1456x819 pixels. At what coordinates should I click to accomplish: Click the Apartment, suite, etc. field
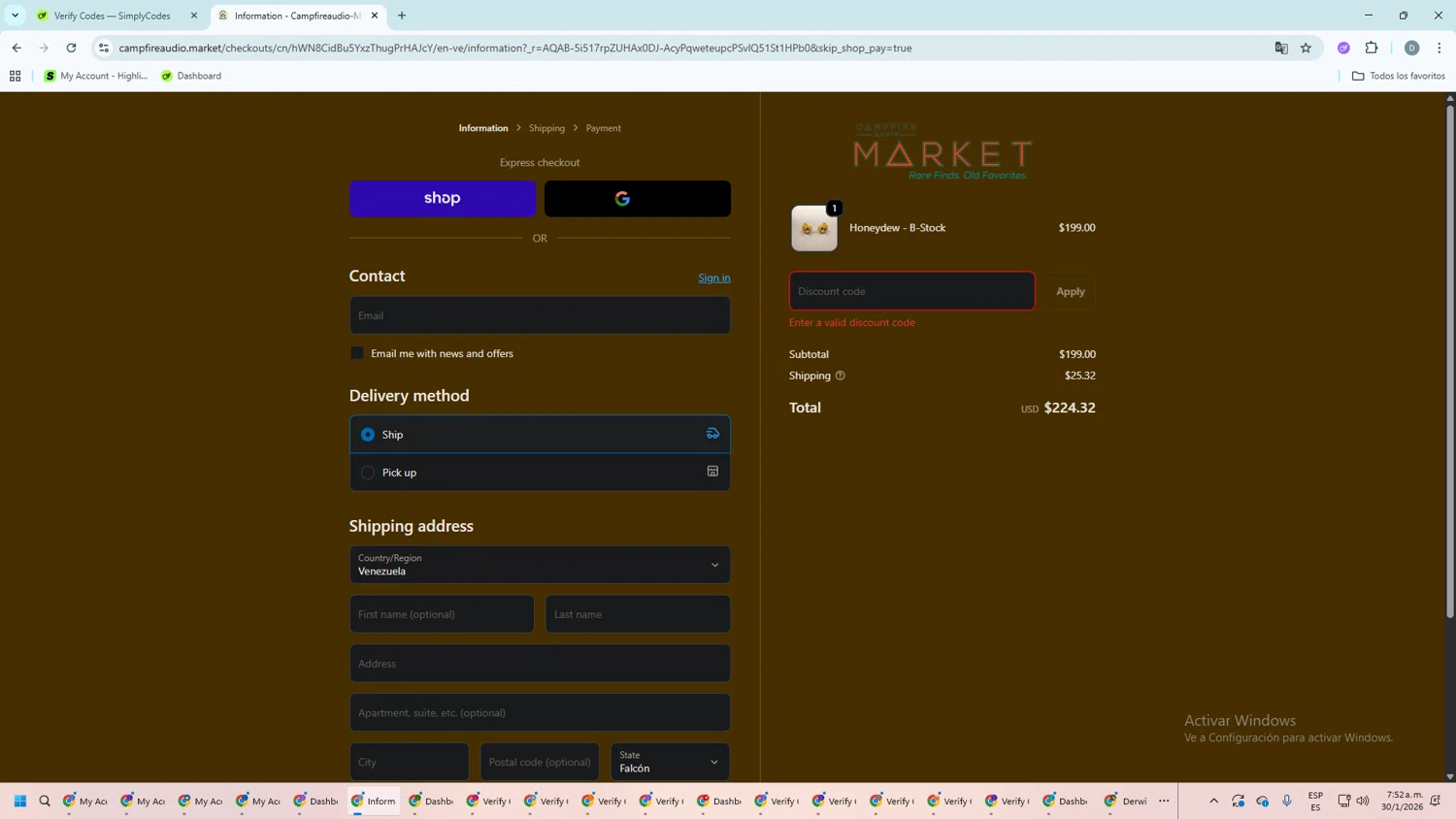click(x=540, y=713)
